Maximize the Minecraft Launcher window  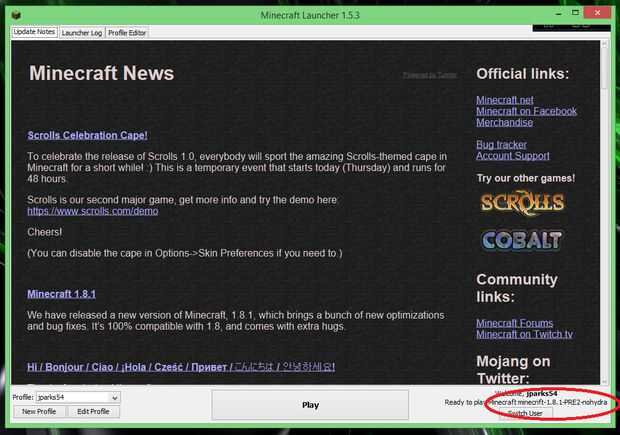pos(575,13)
